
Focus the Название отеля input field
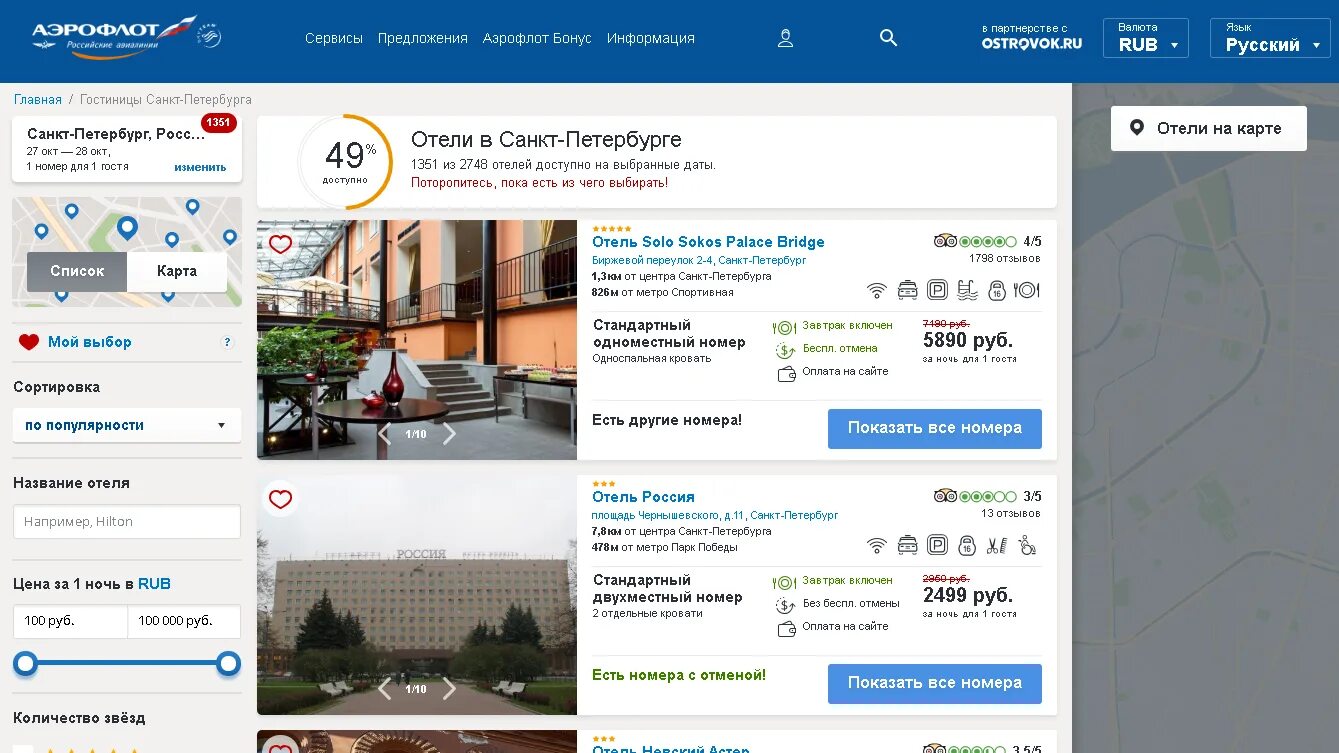127,522
